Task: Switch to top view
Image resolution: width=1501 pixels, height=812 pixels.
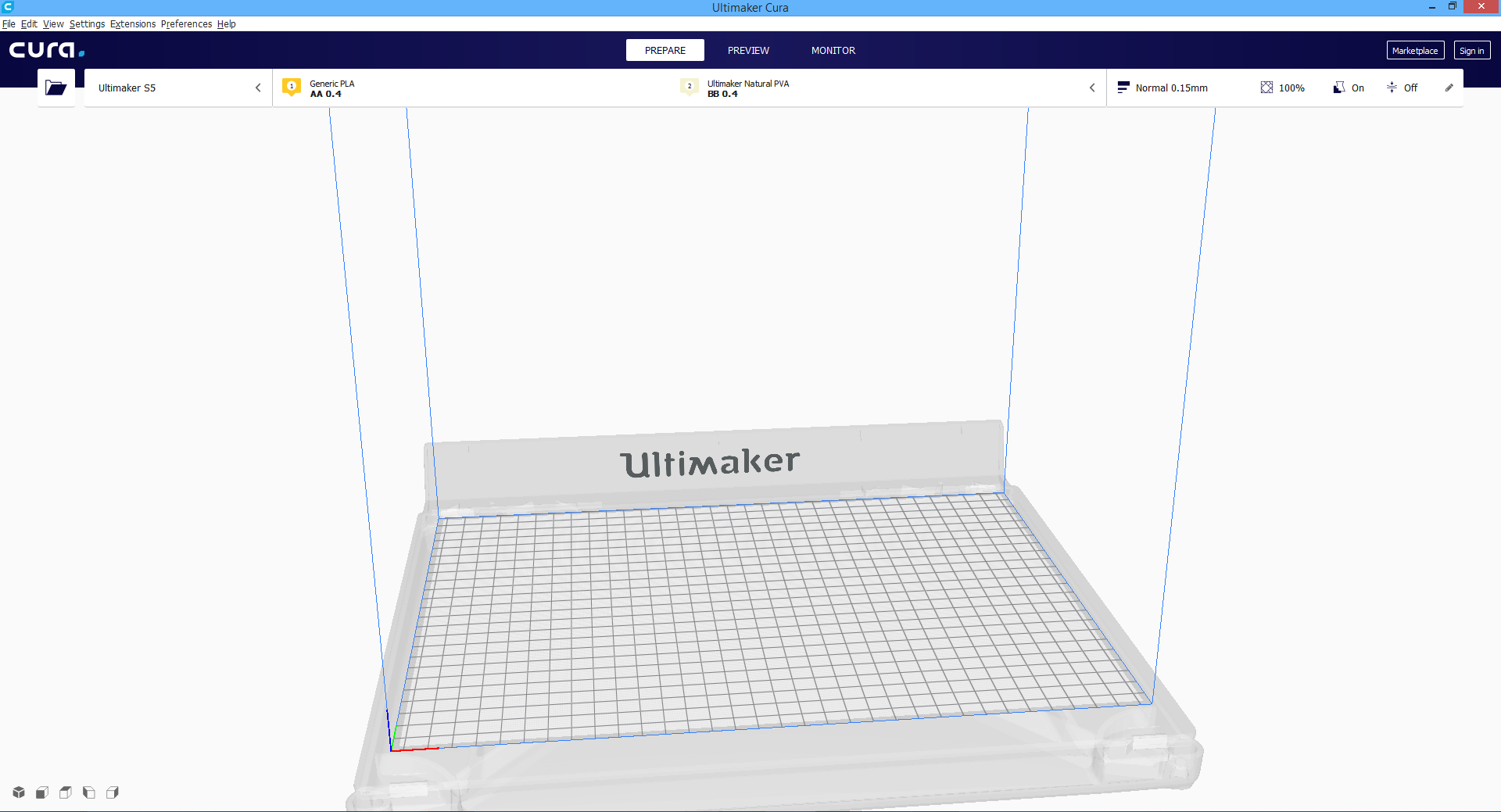Action: tap(66, 792)
